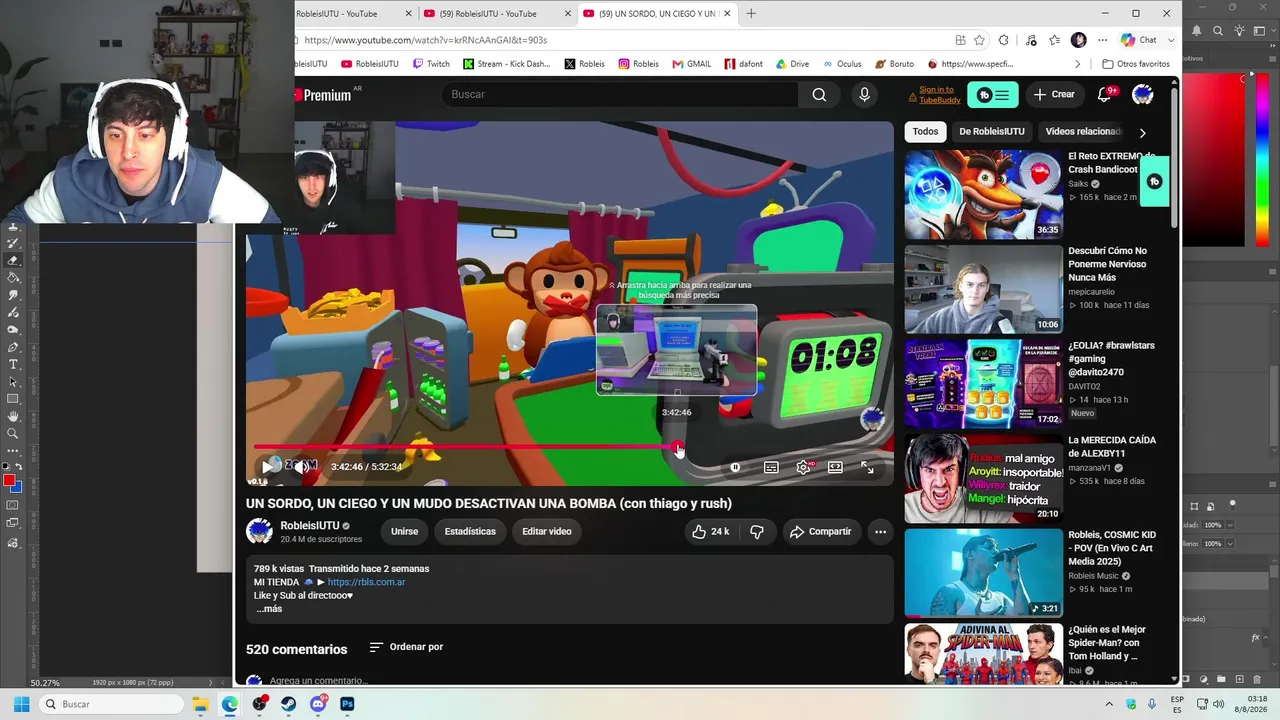Expand the description with ...más
This screenshot has width=1280, height=720.
tap(269, 609)
